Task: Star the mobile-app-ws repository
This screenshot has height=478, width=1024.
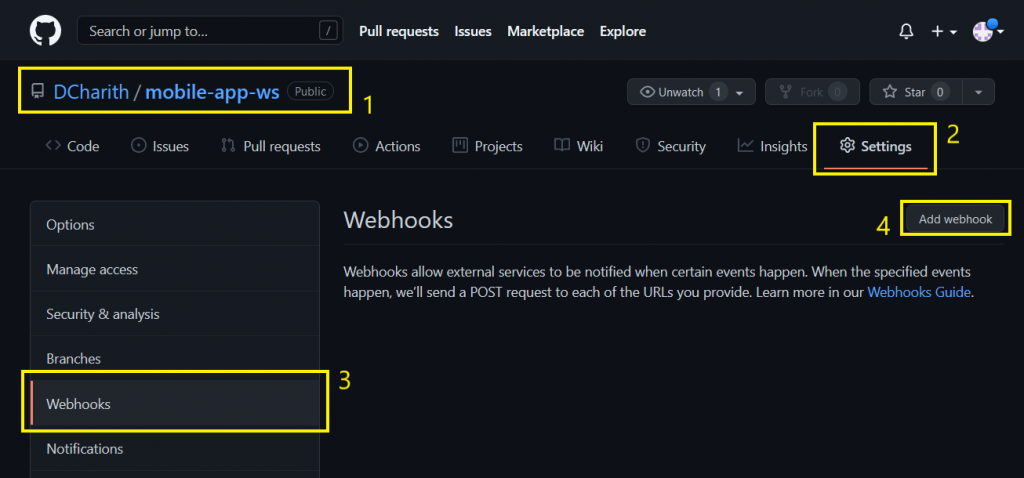Action: [914, 92]
